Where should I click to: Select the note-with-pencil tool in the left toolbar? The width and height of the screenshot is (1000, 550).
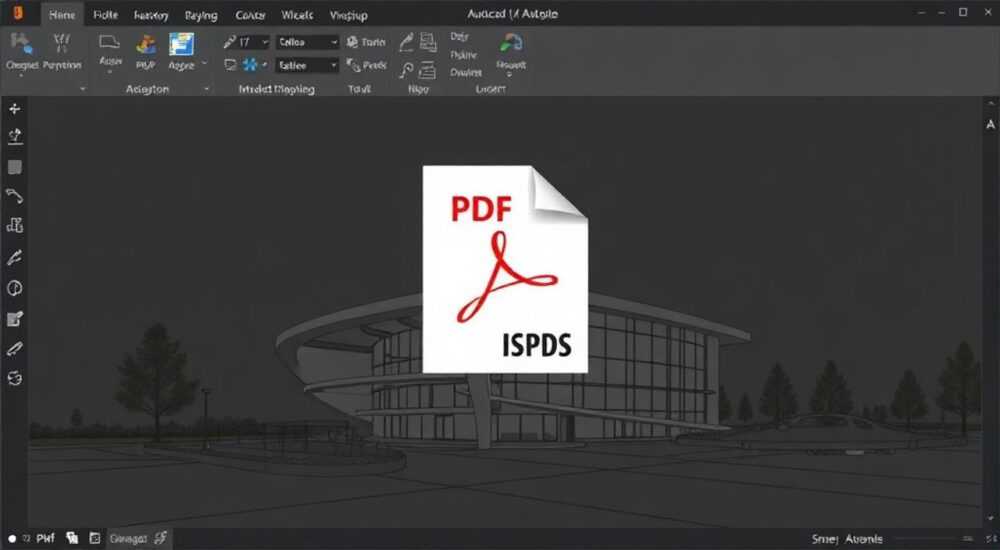15,319
